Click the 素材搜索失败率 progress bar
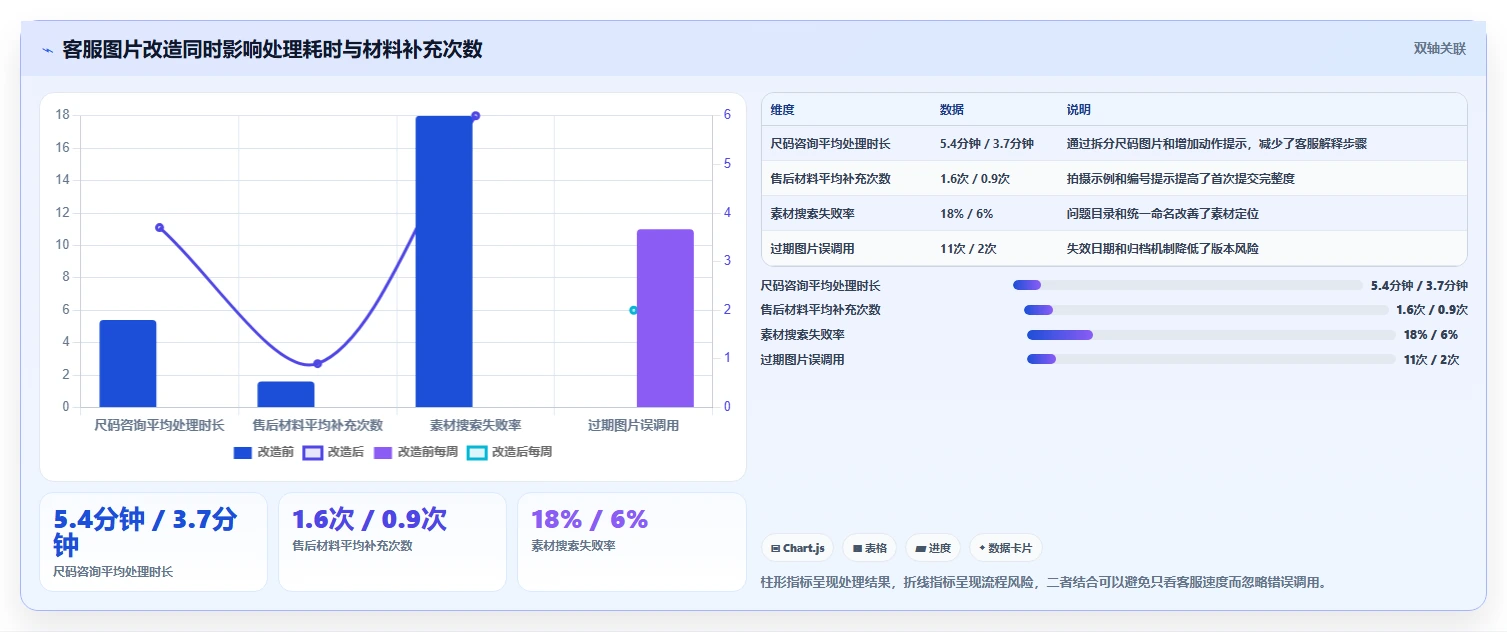Screen dimensions: 1507x632 tap(1211, 335)
